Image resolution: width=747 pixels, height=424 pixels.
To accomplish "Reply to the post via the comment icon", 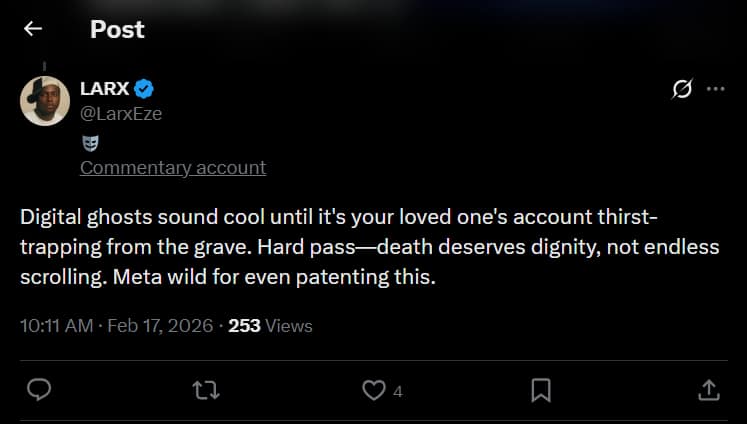I will (39, 390).
